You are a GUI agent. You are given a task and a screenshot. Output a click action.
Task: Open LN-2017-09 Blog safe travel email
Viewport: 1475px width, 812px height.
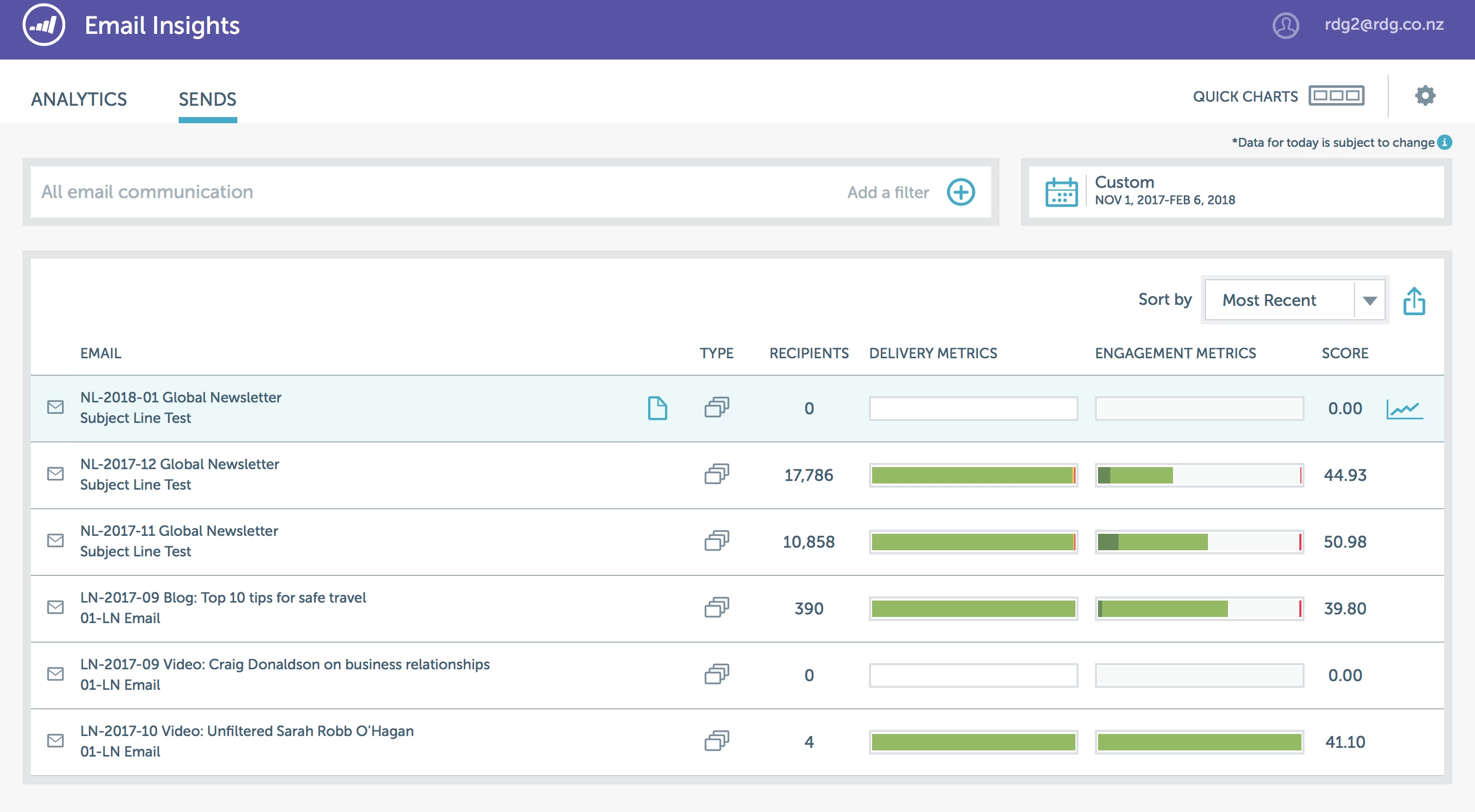[223, 597]
